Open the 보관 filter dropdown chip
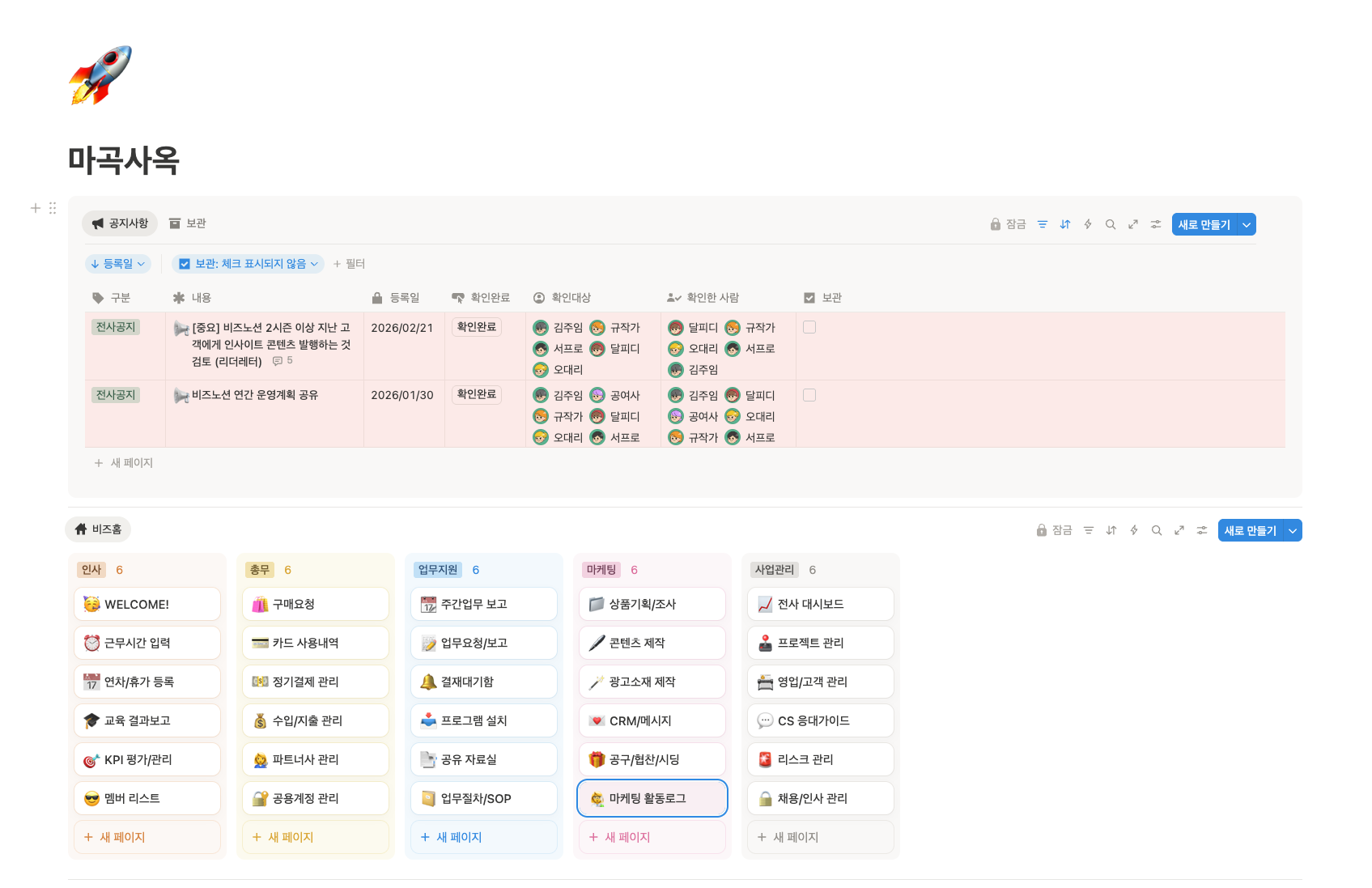This screenshot has width=1372, height=888. 248,264
